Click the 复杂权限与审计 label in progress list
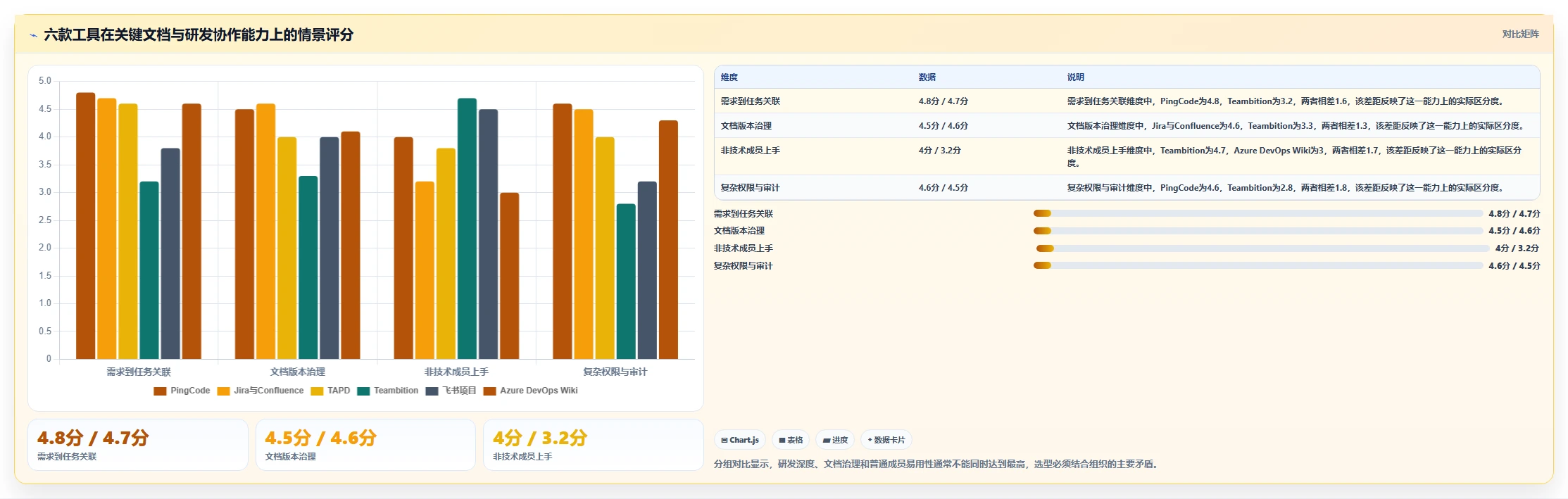The height and width of the screenshot is (499, 1568). pos(744,266)
